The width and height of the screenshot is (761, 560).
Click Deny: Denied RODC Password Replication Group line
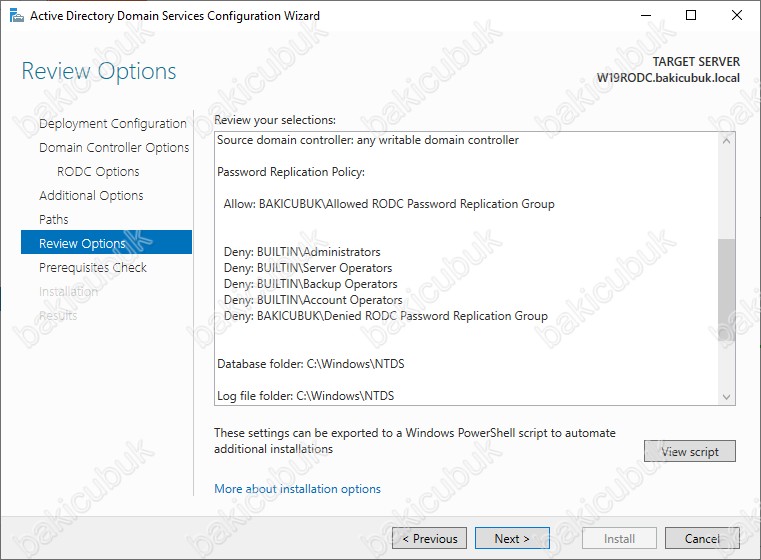(x=385, y=316)
